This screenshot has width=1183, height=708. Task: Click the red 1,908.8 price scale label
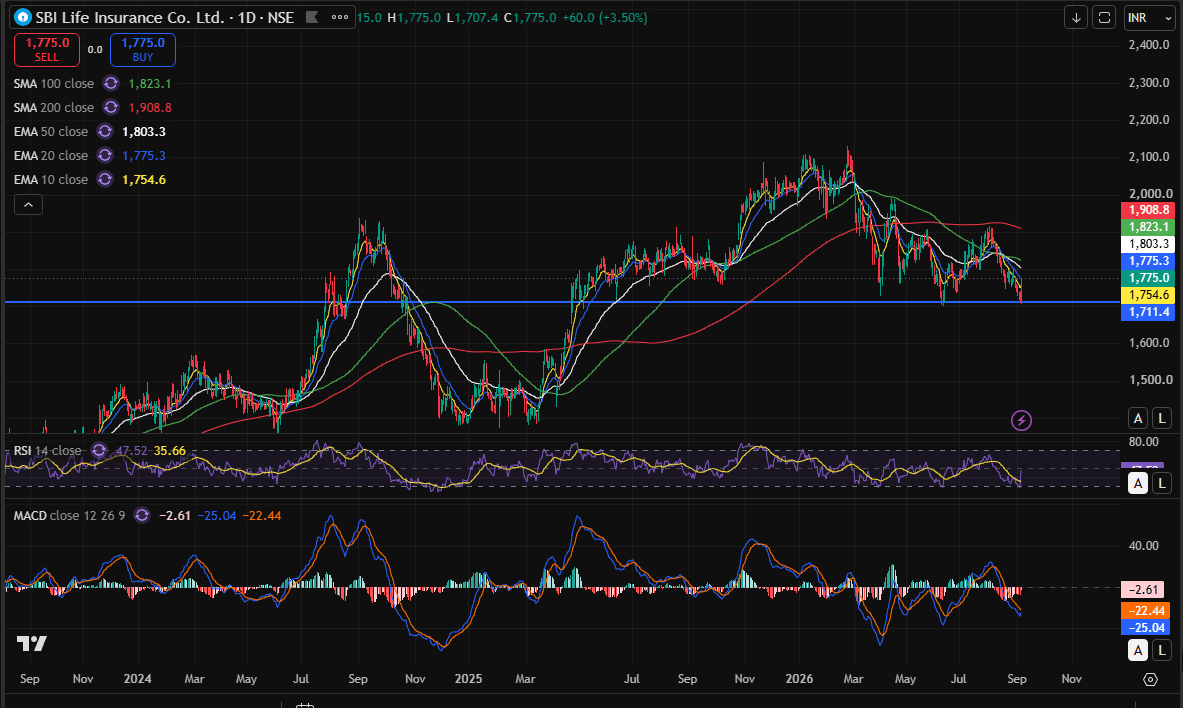pyautogui.click(x=1148, y=210)
